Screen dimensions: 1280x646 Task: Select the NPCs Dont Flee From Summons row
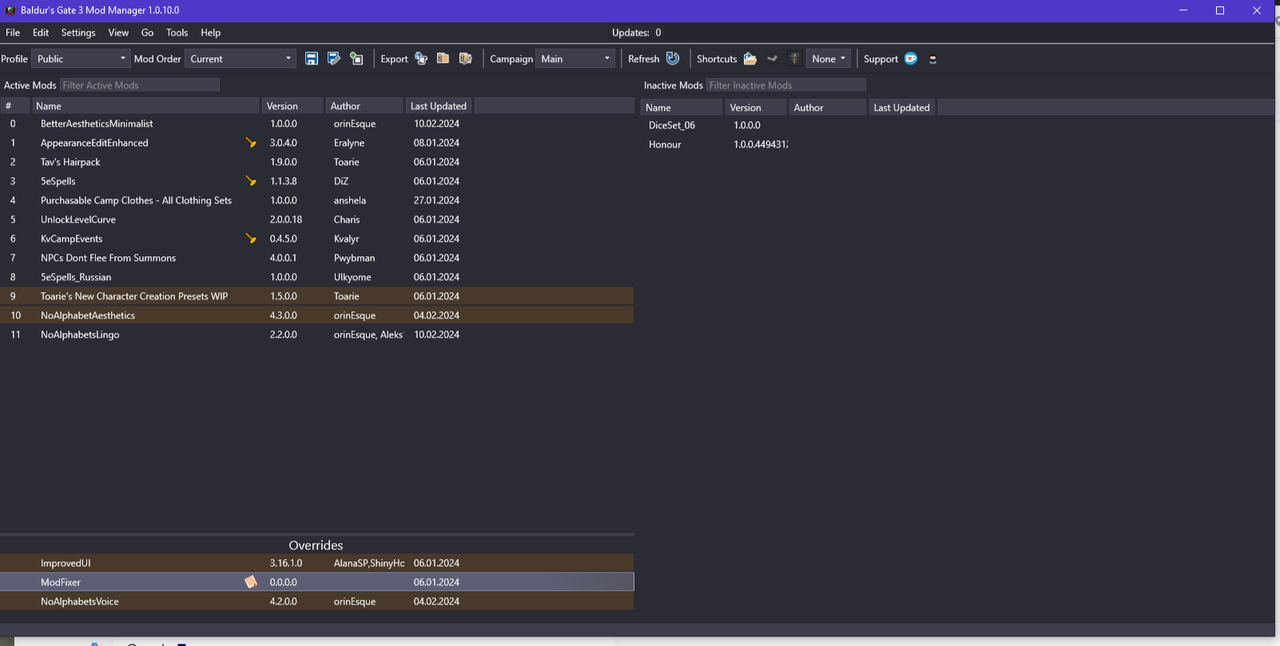(x=317, y=258)
